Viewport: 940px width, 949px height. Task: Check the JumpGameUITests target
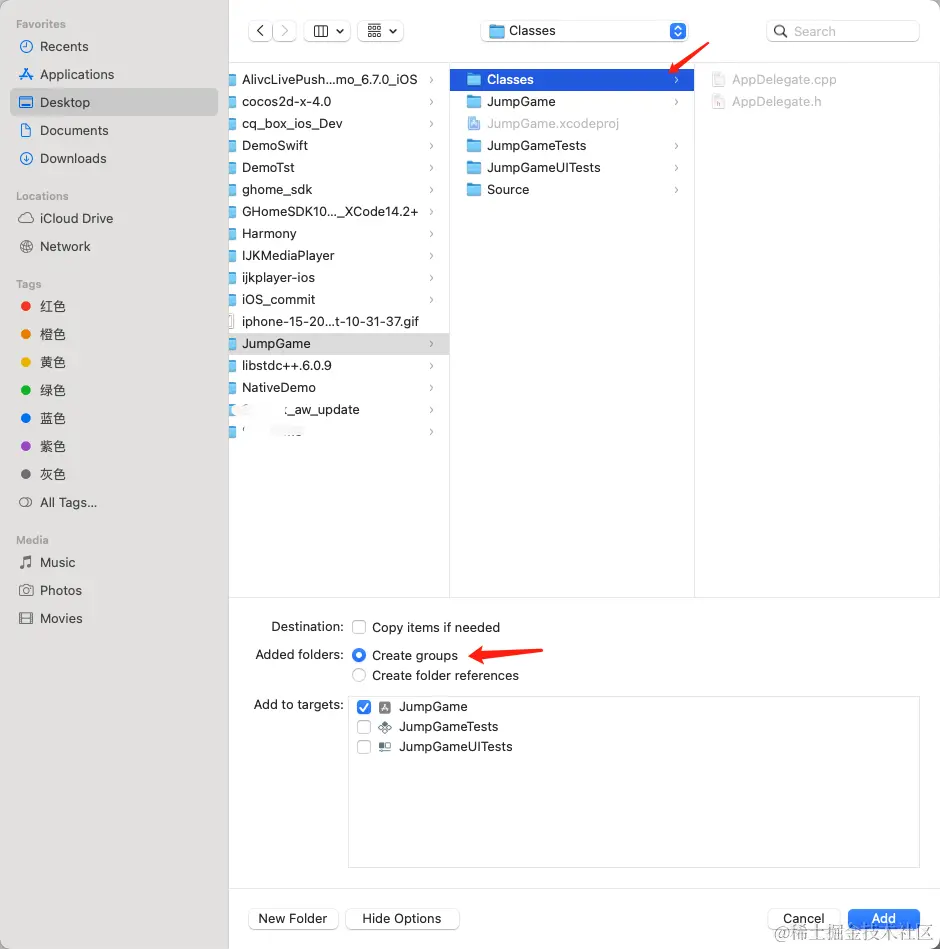(364, 747)
